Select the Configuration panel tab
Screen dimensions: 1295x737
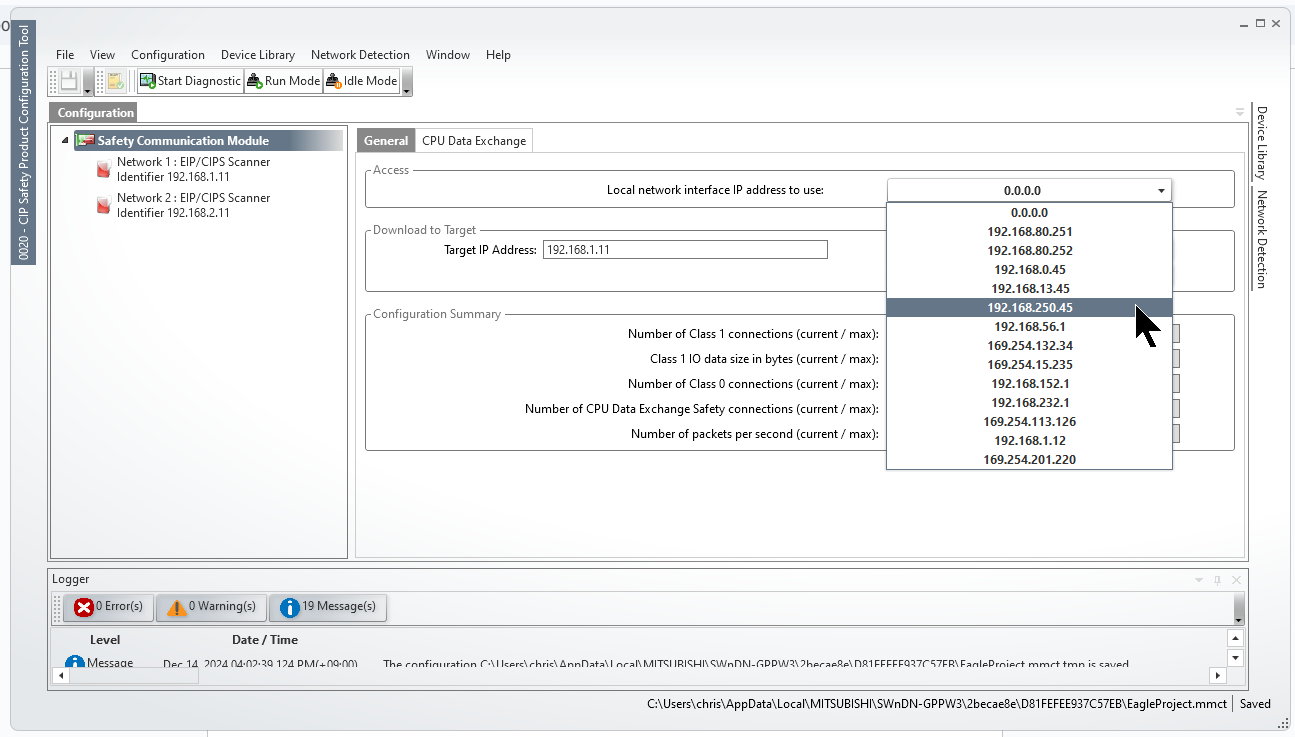[x=95, y=113]
